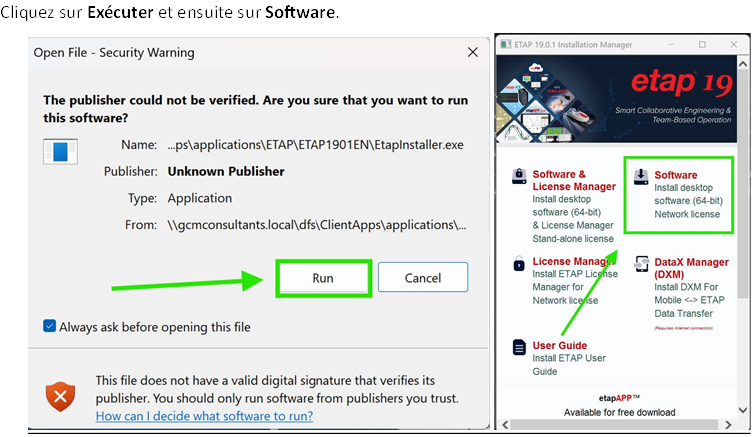Click the orange shield warning icon
This screenshot has height=437, width=755.
pyautogui.click(x=61, y=397)
